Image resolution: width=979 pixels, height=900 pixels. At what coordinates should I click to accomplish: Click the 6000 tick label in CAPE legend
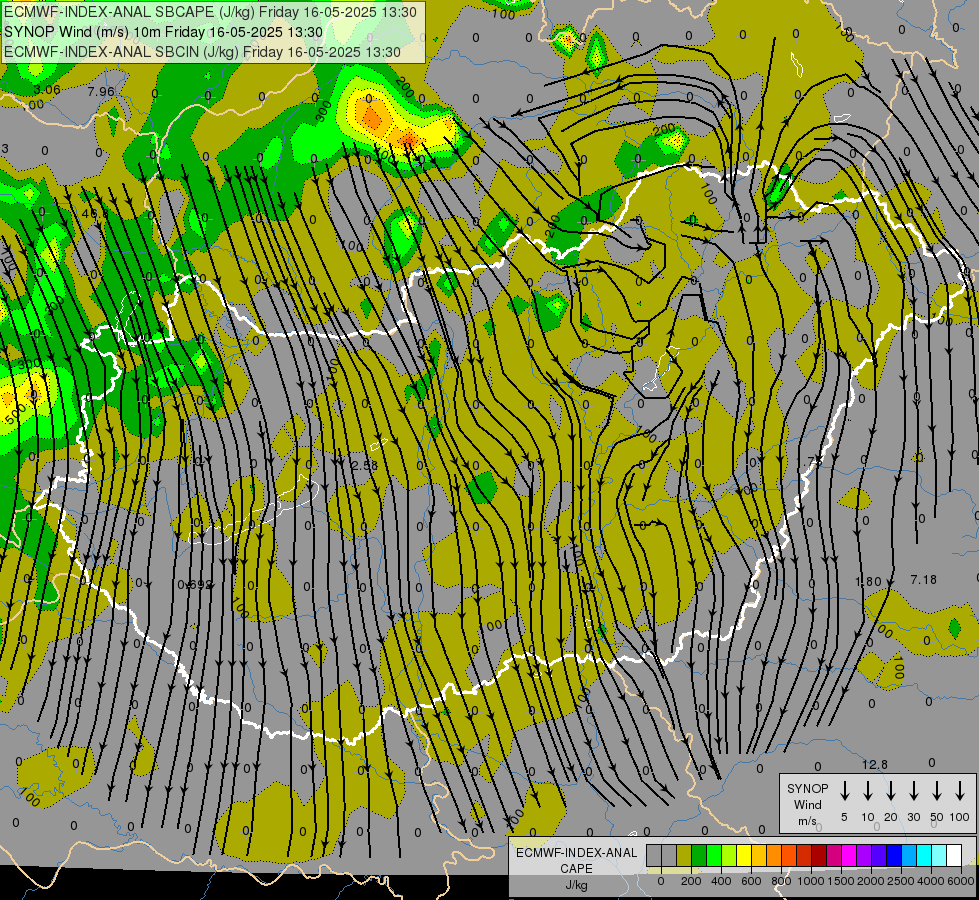coord(961,881)
